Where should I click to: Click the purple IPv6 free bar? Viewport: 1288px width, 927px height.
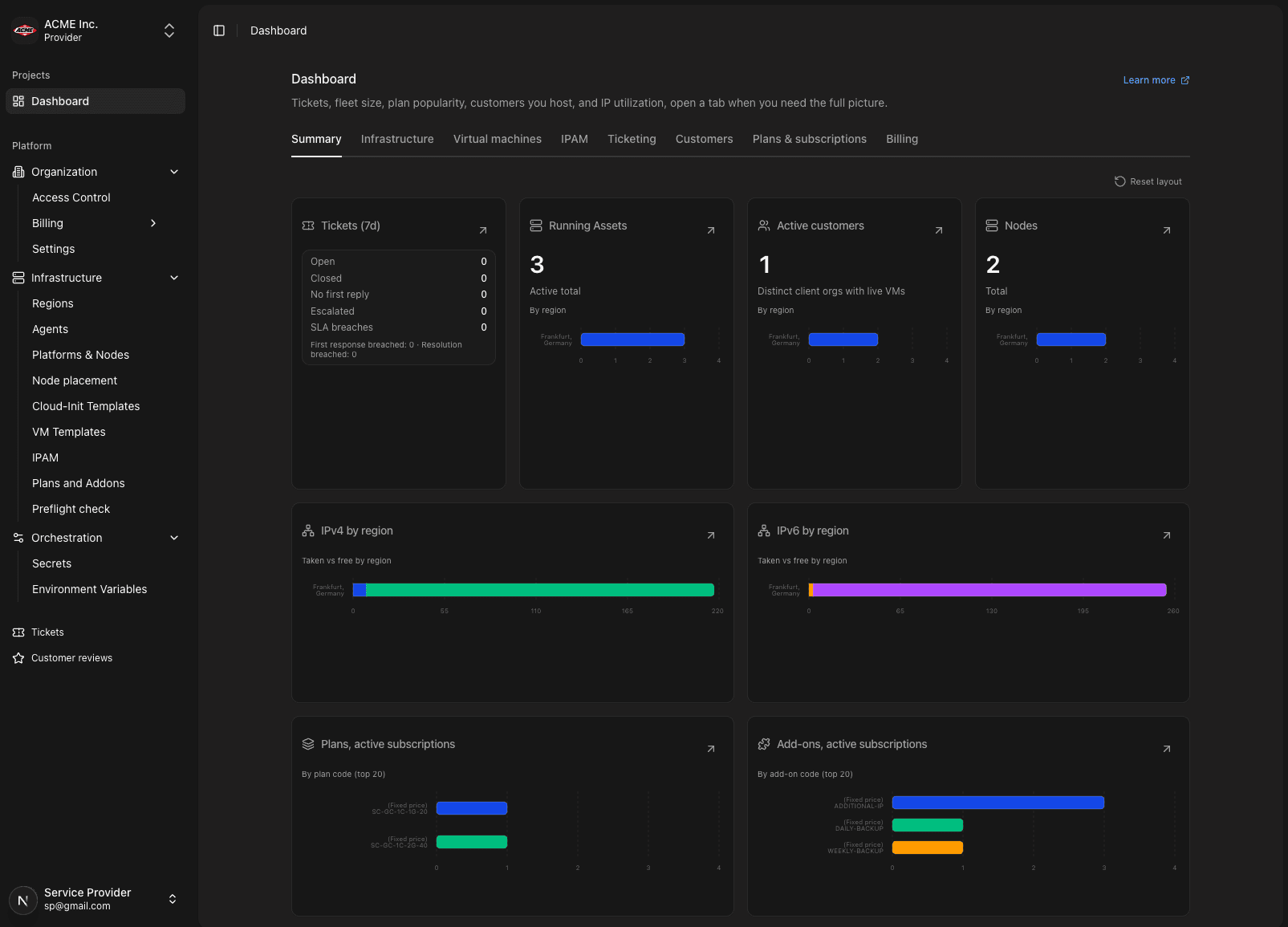pos(990,590)
